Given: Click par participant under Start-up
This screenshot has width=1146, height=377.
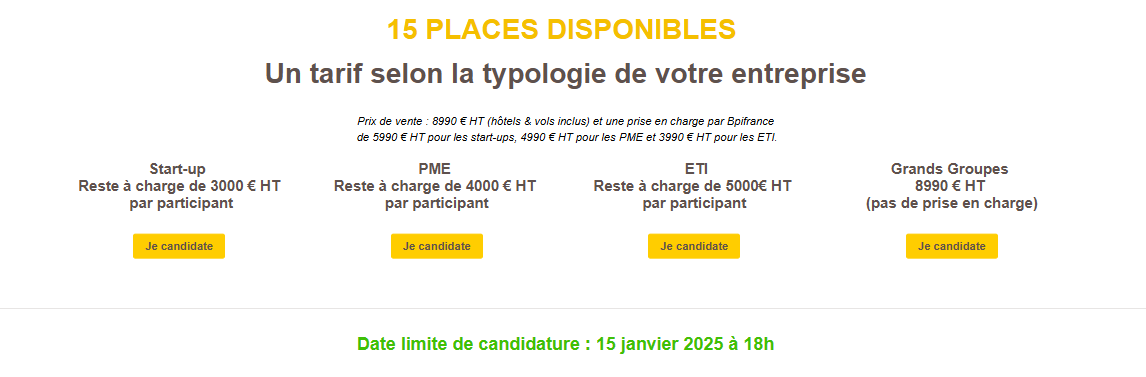Looking at the screenshot, I should [x=181, y=203].
